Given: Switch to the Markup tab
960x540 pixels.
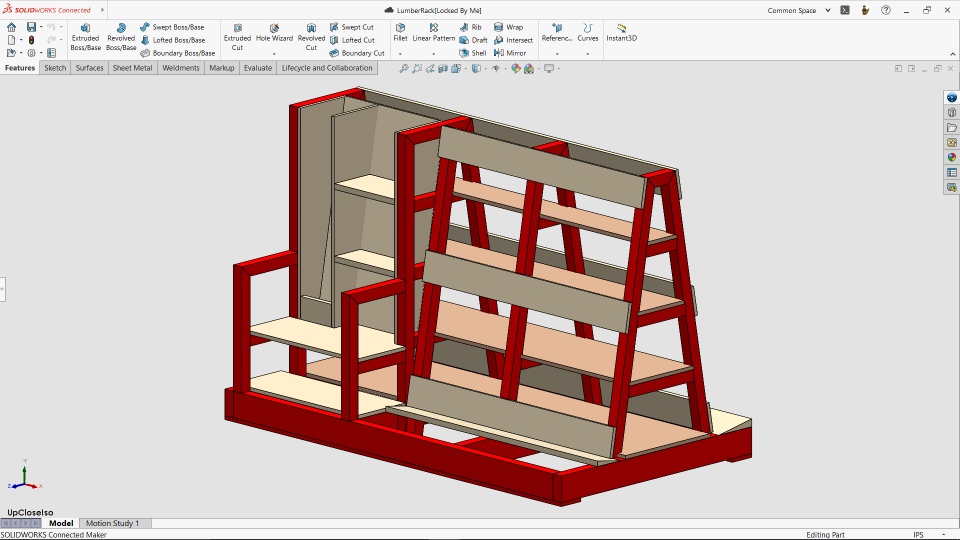Looking at the screenshot, I should pos(222,68).
